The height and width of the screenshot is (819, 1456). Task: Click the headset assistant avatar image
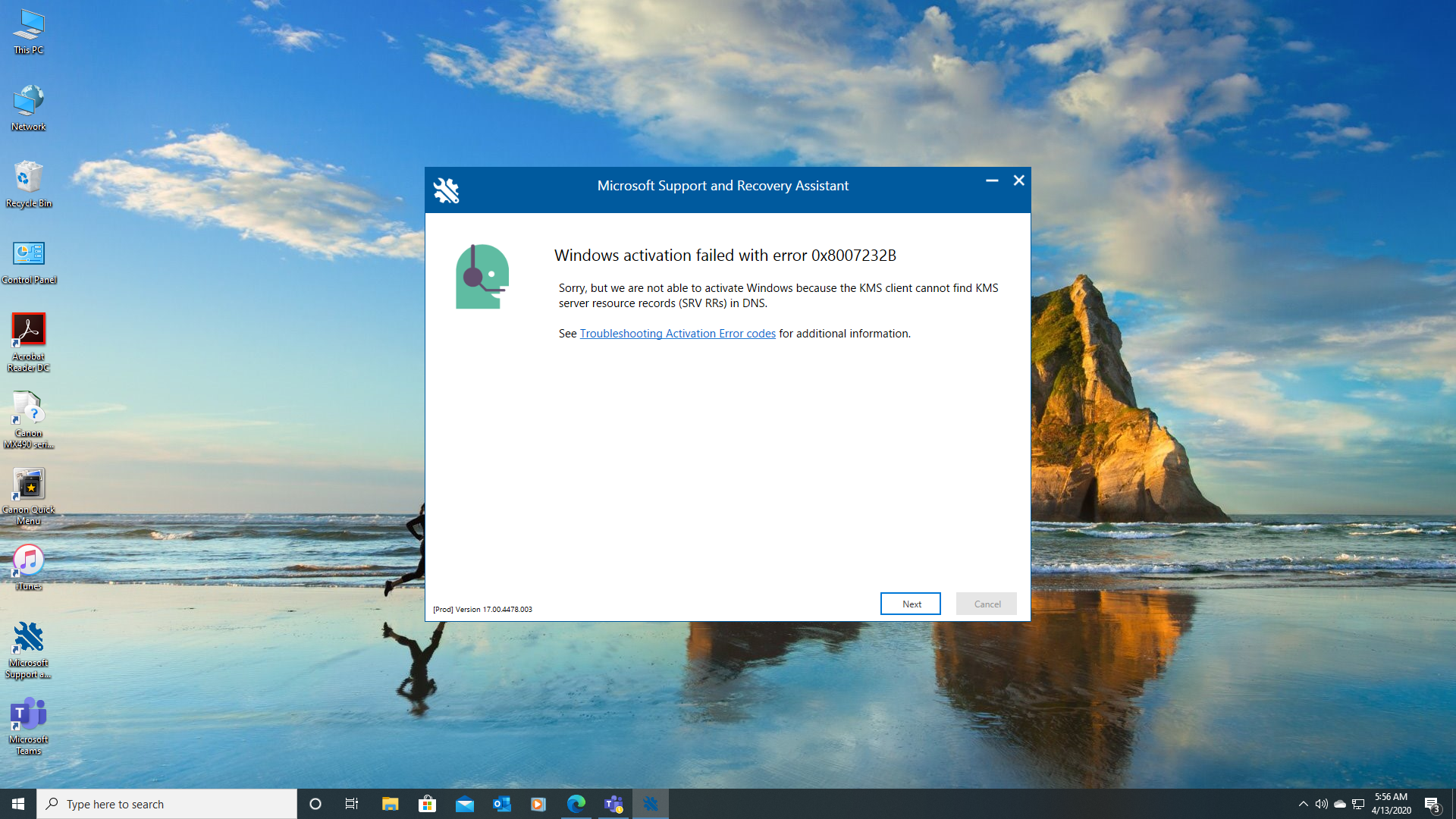coord(482,277)
